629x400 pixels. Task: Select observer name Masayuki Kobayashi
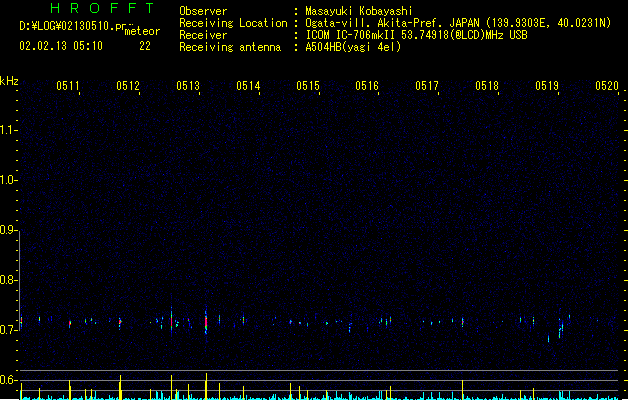click(359, 11)
